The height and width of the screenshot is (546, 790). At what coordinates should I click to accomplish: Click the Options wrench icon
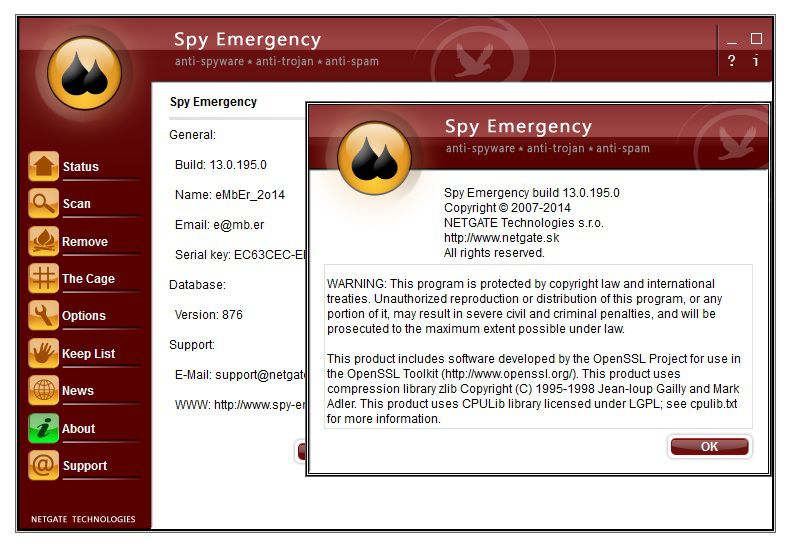click(43, 315)
